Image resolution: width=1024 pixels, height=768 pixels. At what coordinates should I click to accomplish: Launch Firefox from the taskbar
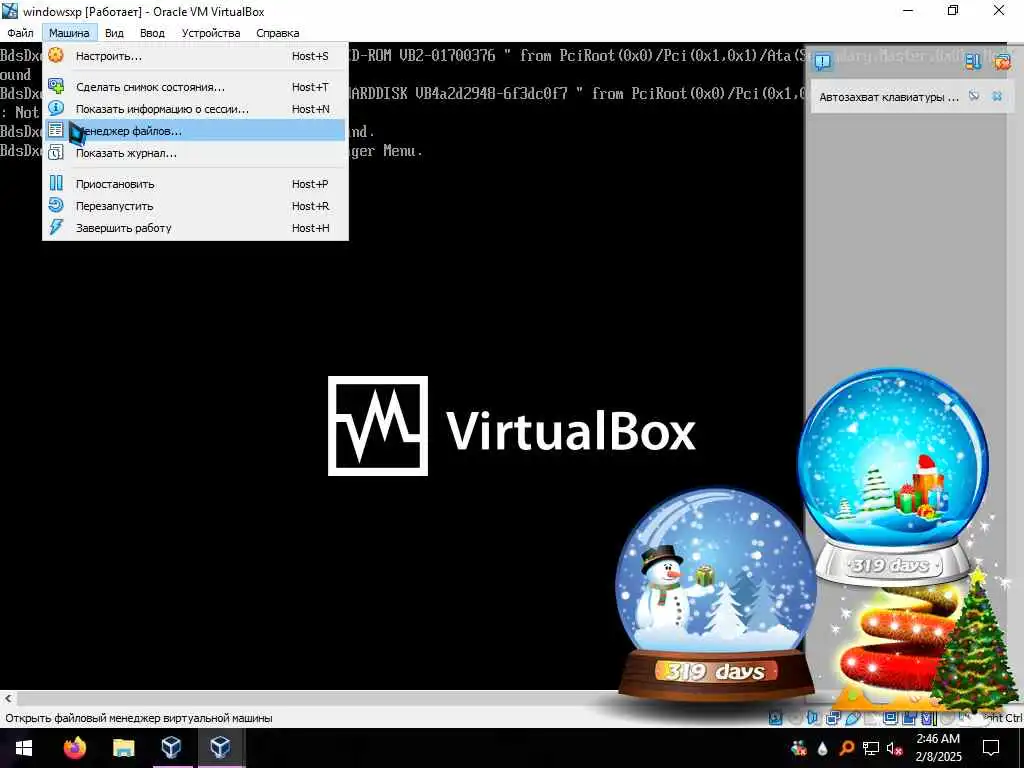pyautogui.click(x=74, y=748)
